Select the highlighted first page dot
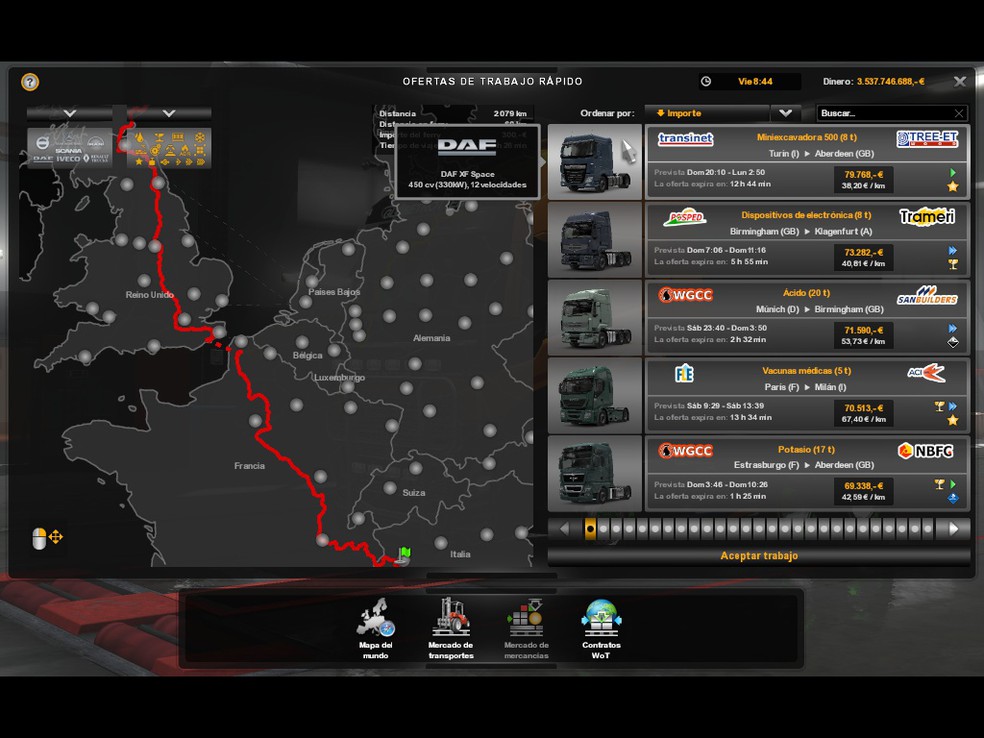The width and height of the screenshot is (984, 738). [x=590, y=529]
